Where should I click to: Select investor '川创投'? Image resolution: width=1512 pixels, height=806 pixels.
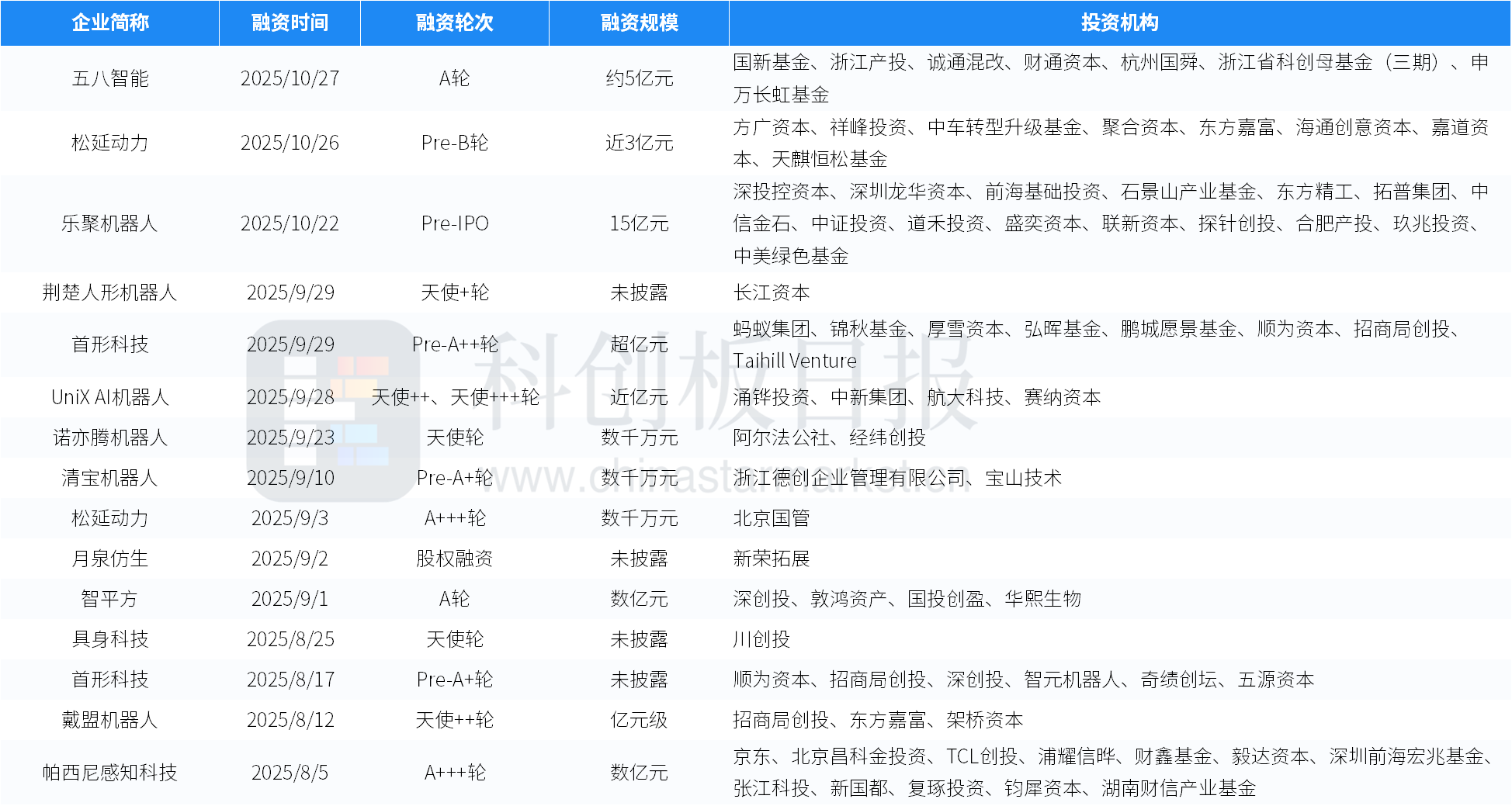point(761,639)
